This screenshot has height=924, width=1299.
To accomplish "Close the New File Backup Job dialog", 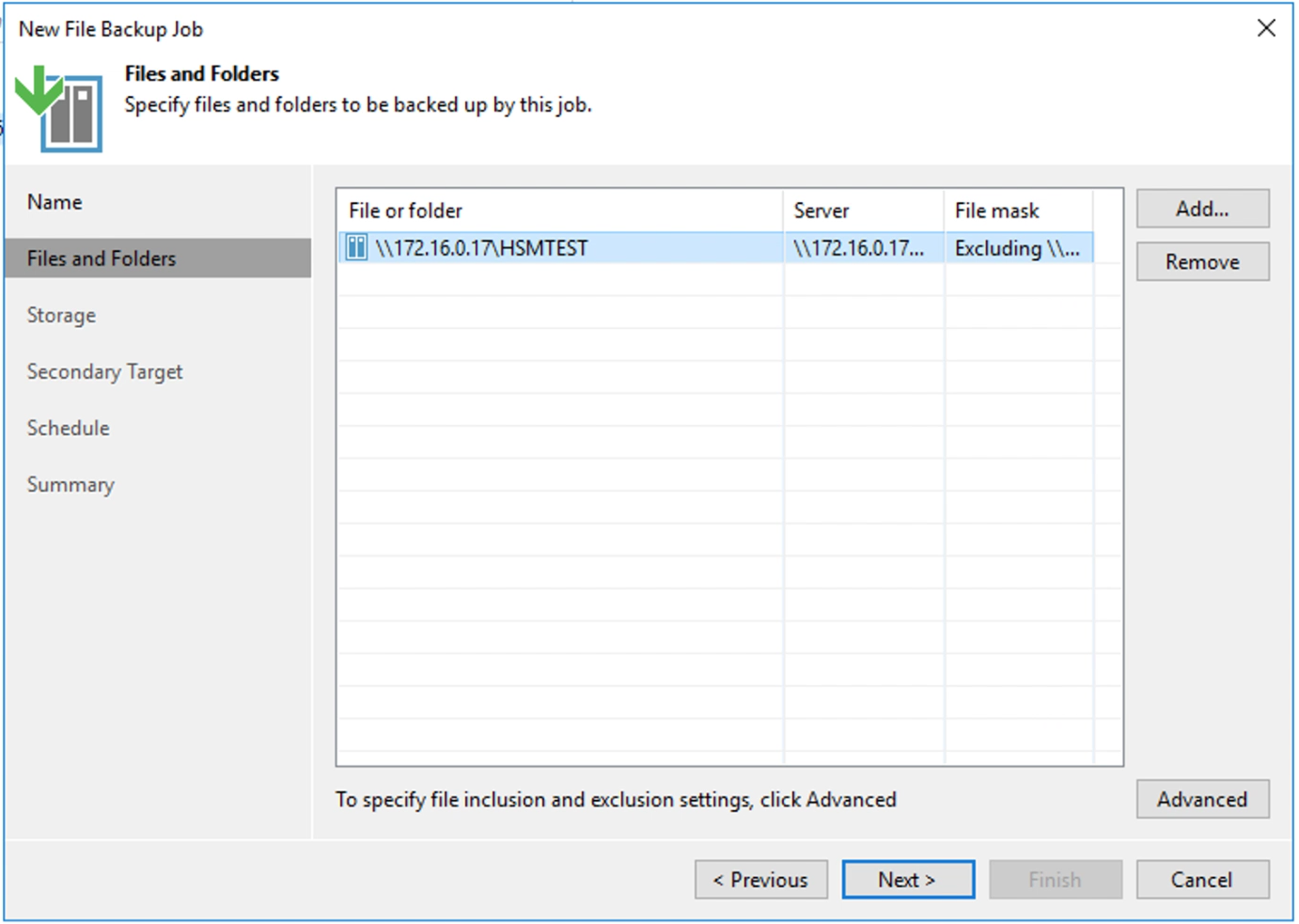I will 1266,28.
